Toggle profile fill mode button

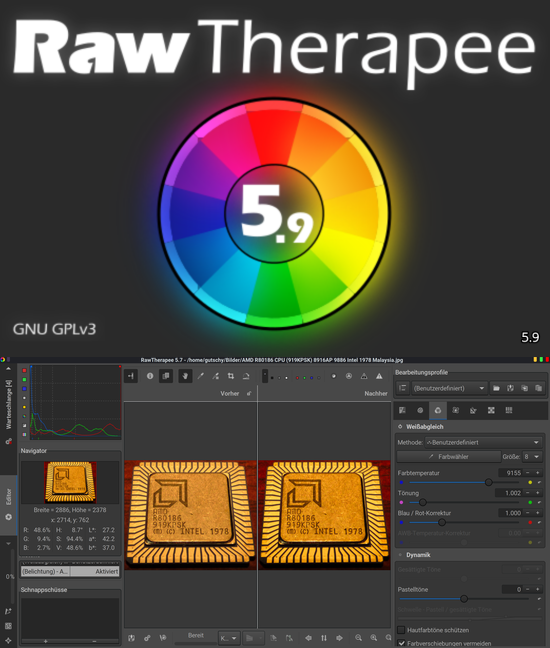[x=402, y=388]
